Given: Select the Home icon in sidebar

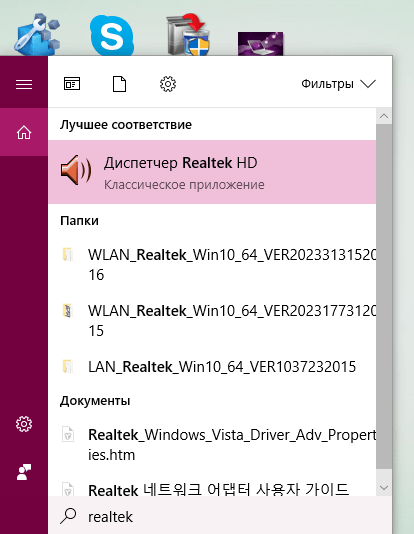Looking at the screenshot, I should [24, 132].
